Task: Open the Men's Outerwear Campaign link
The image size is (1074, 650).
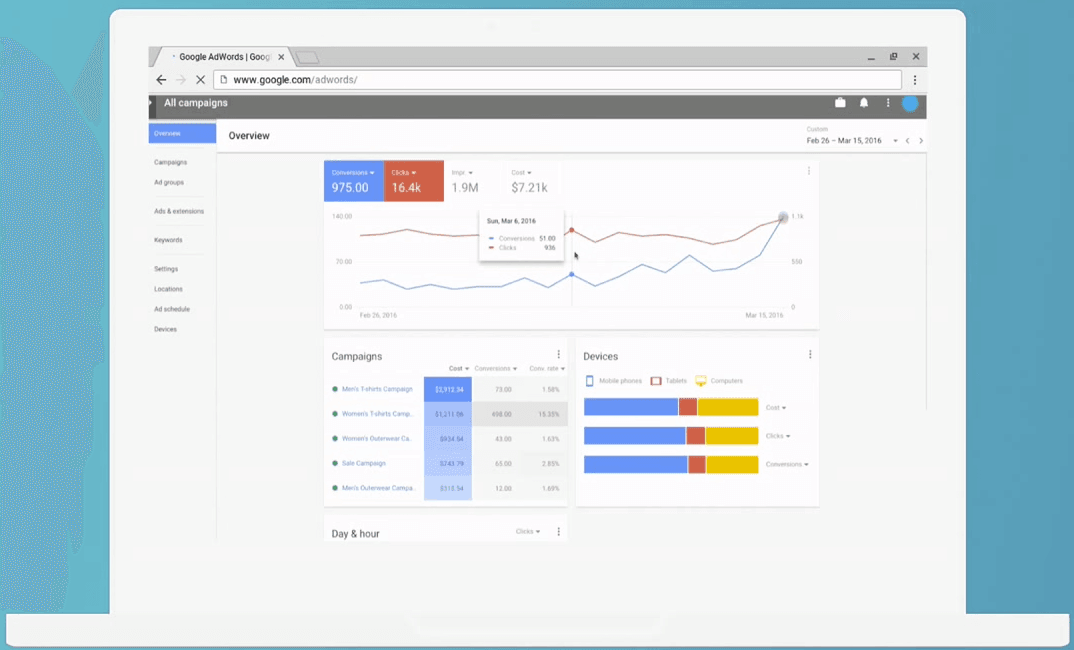Action: [x=378, y=488]
